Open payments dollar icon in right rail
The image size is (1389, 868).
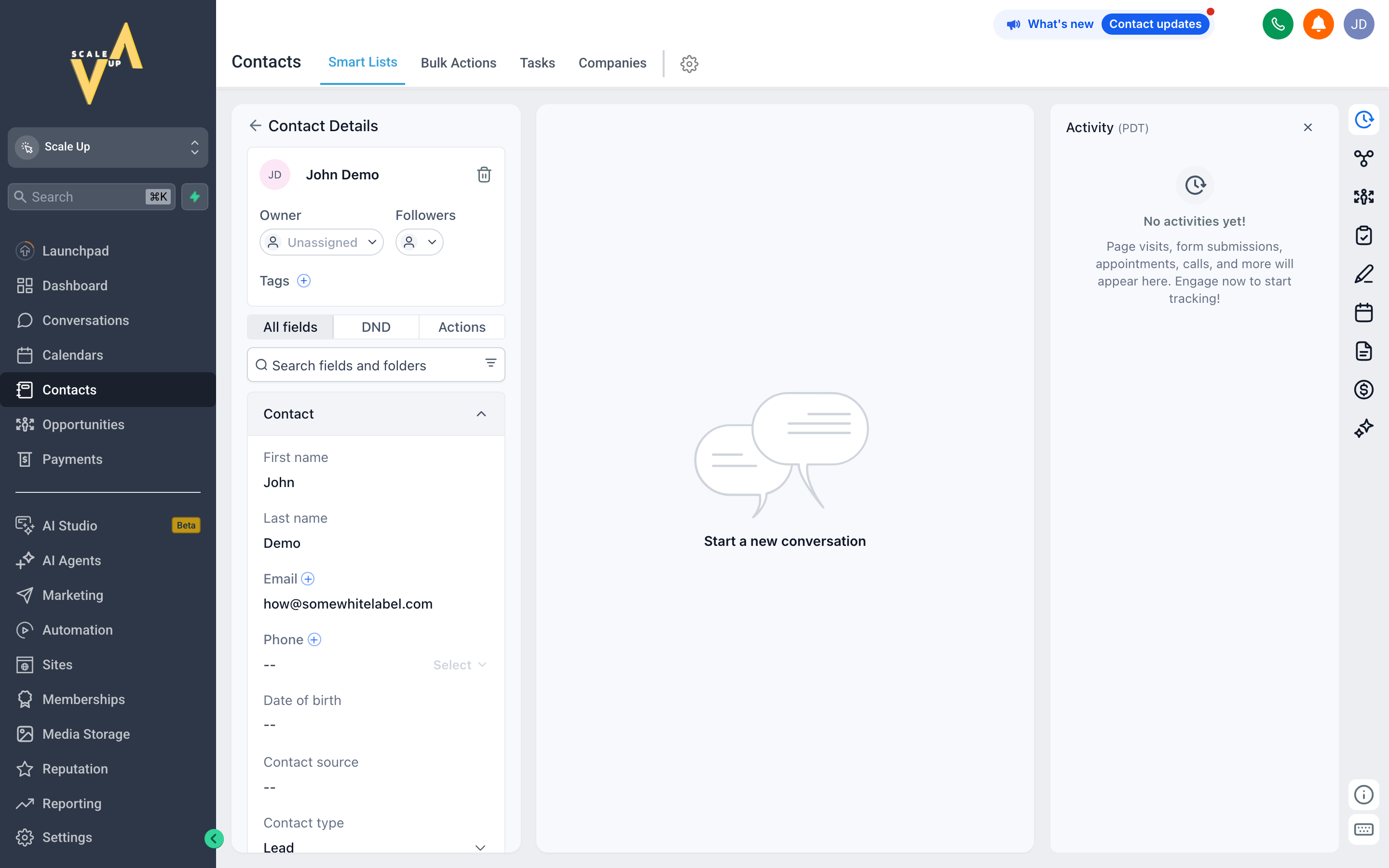tap(1364, 390)
